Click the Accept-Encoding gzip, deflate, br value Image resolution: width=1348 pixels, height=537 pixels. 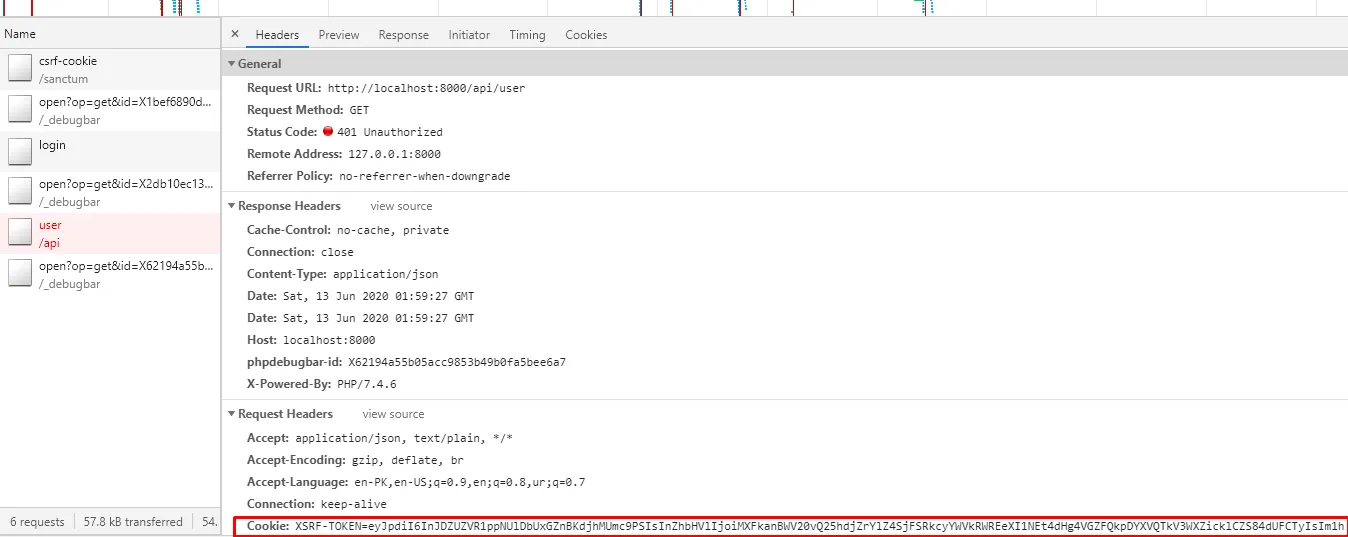tap(407, 460)
